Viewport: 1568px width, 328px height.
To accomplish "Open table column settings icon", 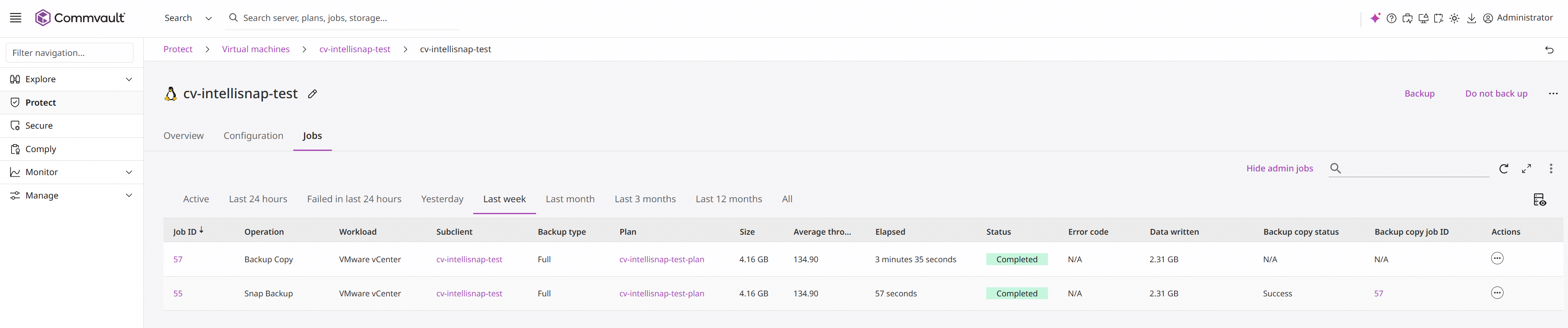I will 1539,200.
